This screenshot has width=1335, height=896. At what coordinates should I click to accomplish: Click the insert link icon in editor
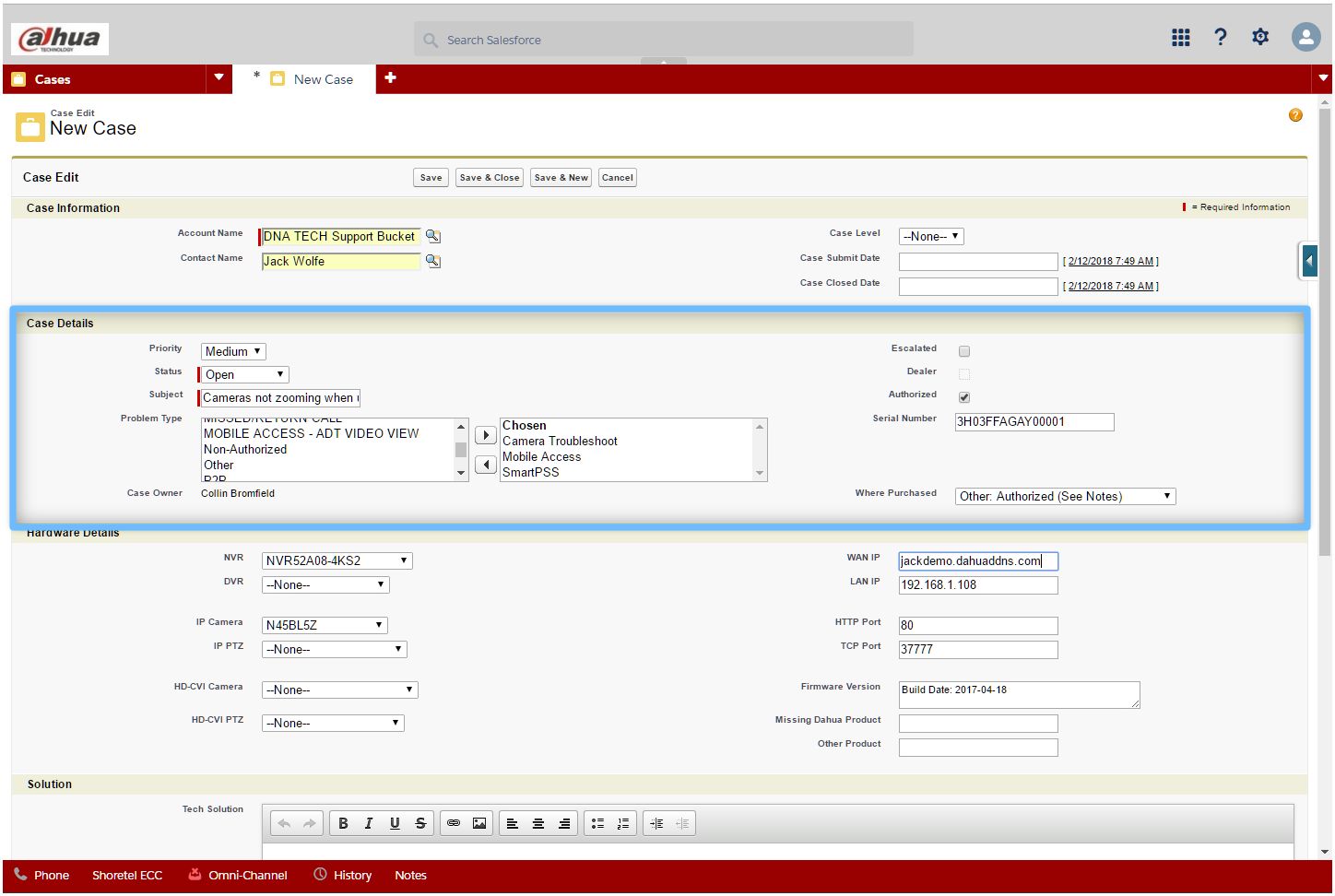click(454, 823)
